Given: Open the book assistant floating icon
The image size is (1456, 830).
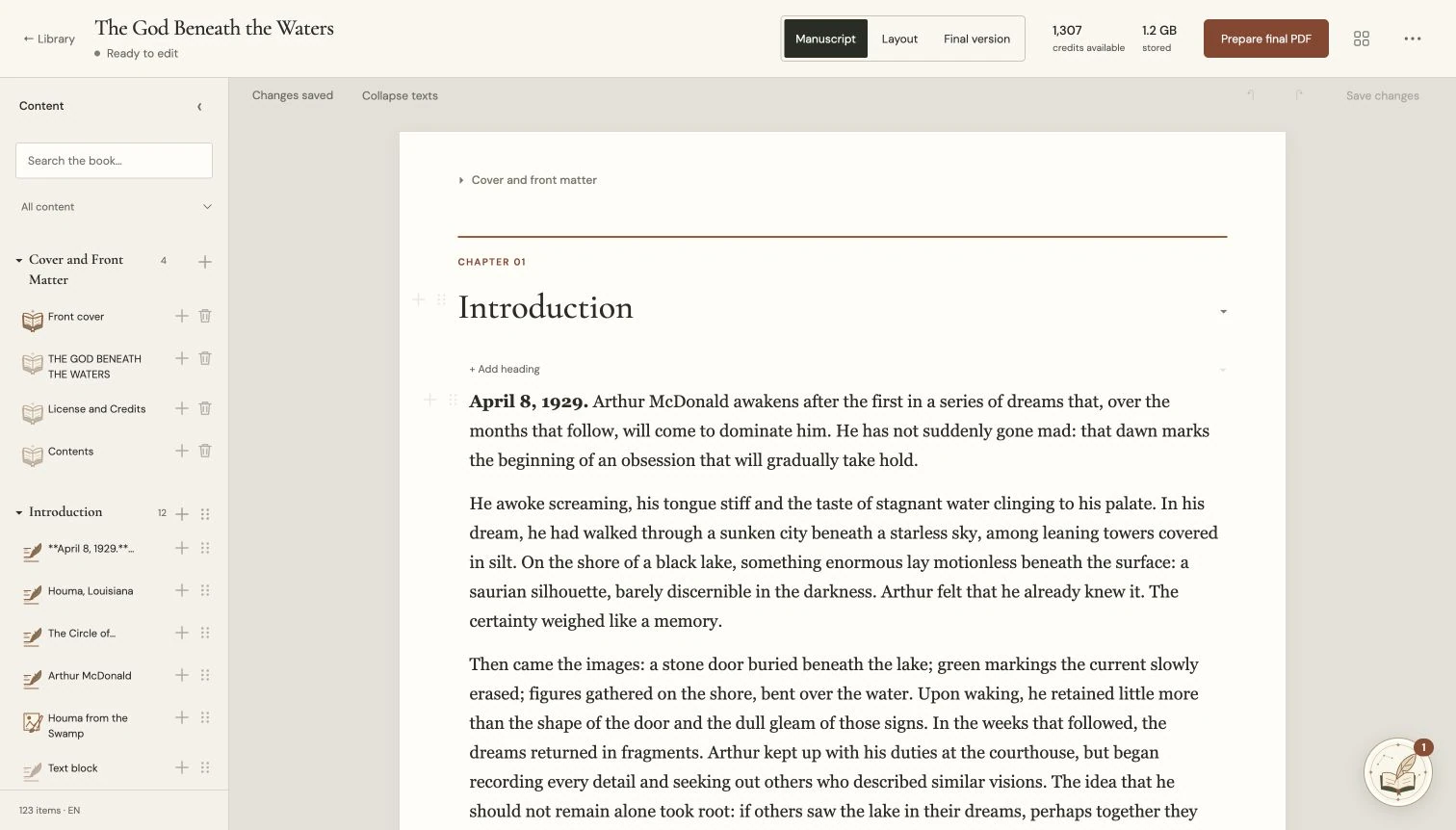Looking at the screenshot, I should click(x=1398, y=771).
